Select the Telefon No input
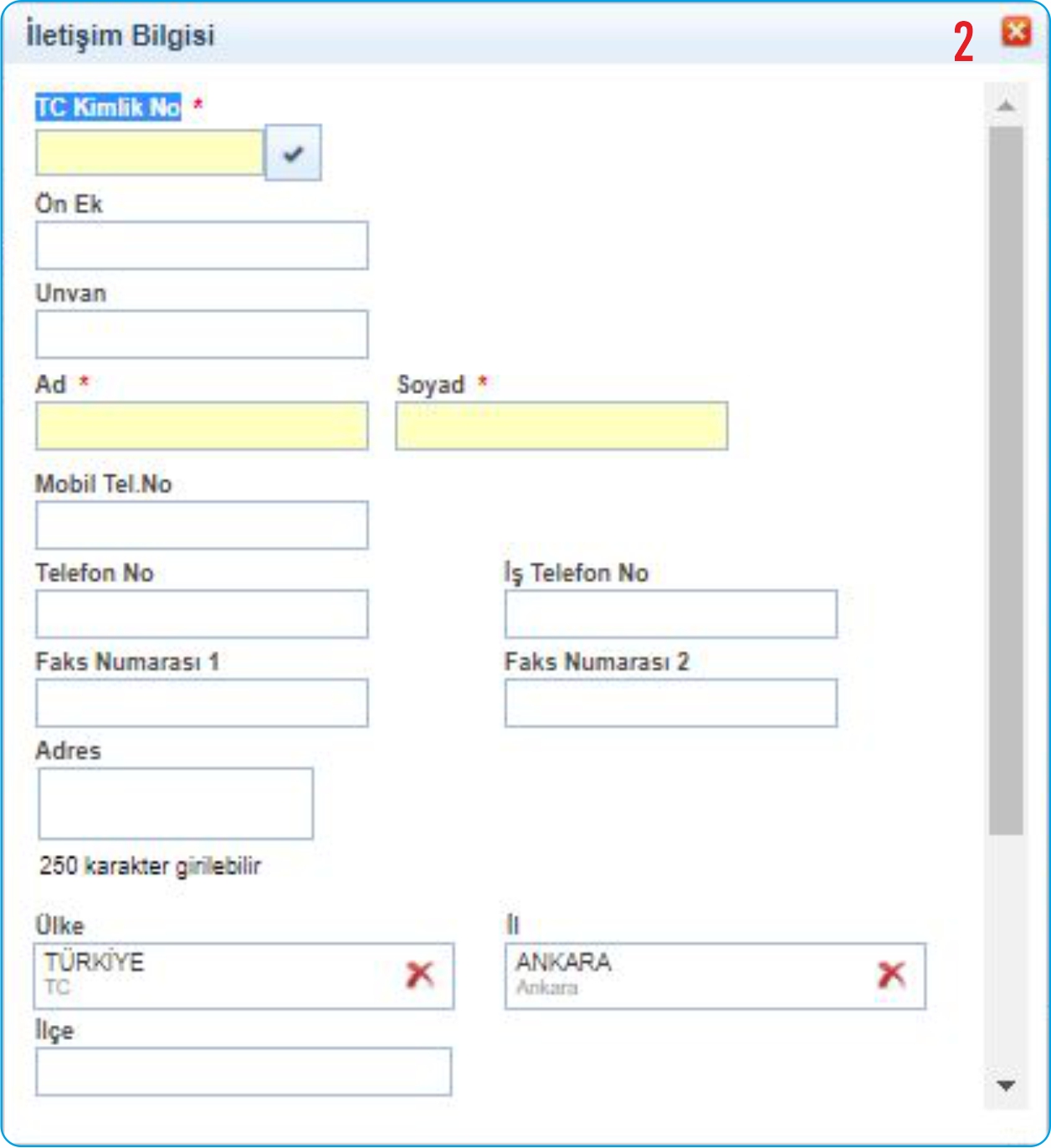1051x1148 pixels. 202,614
